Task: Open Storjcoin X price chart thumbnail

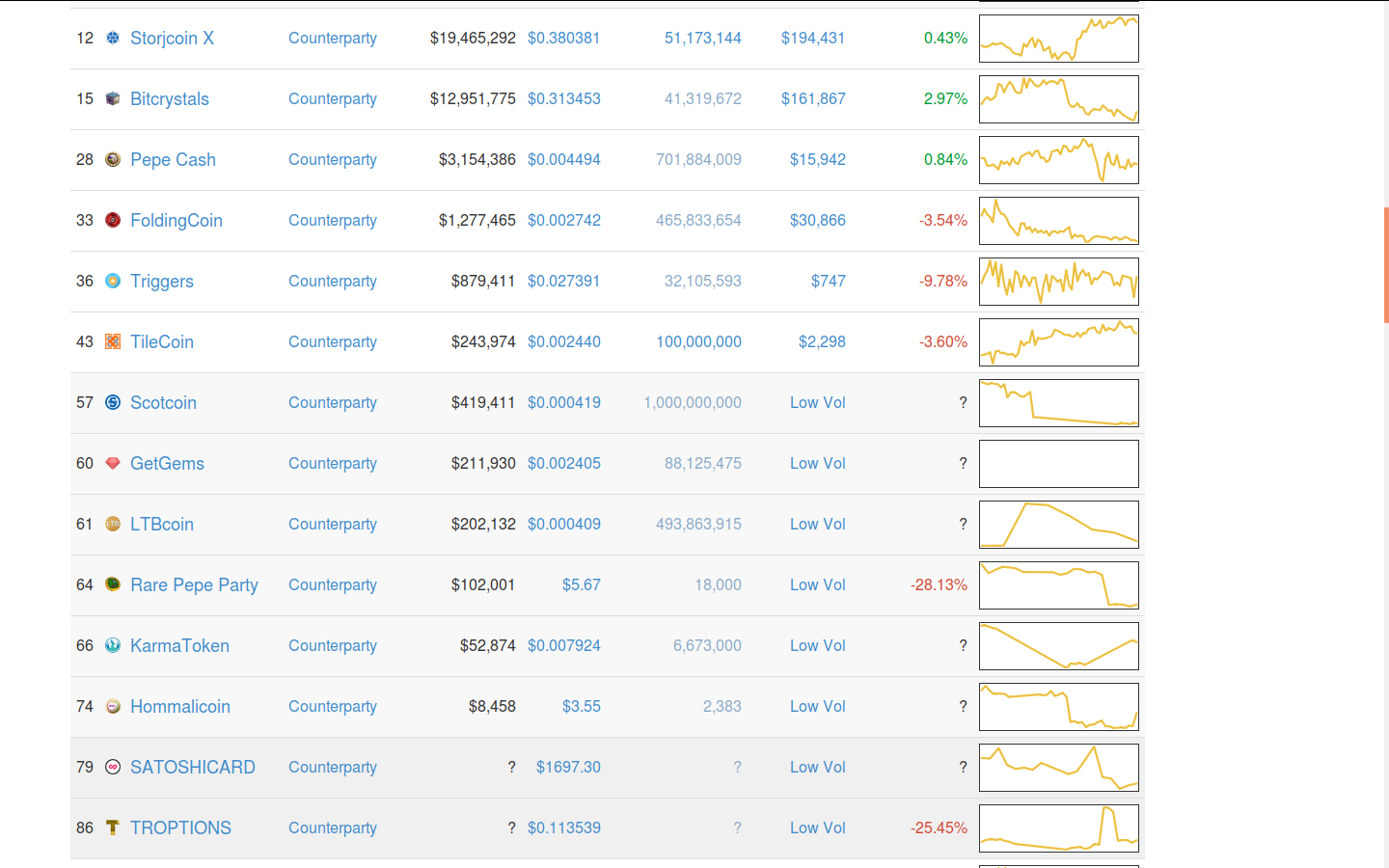Action: tap(1059, 39)
